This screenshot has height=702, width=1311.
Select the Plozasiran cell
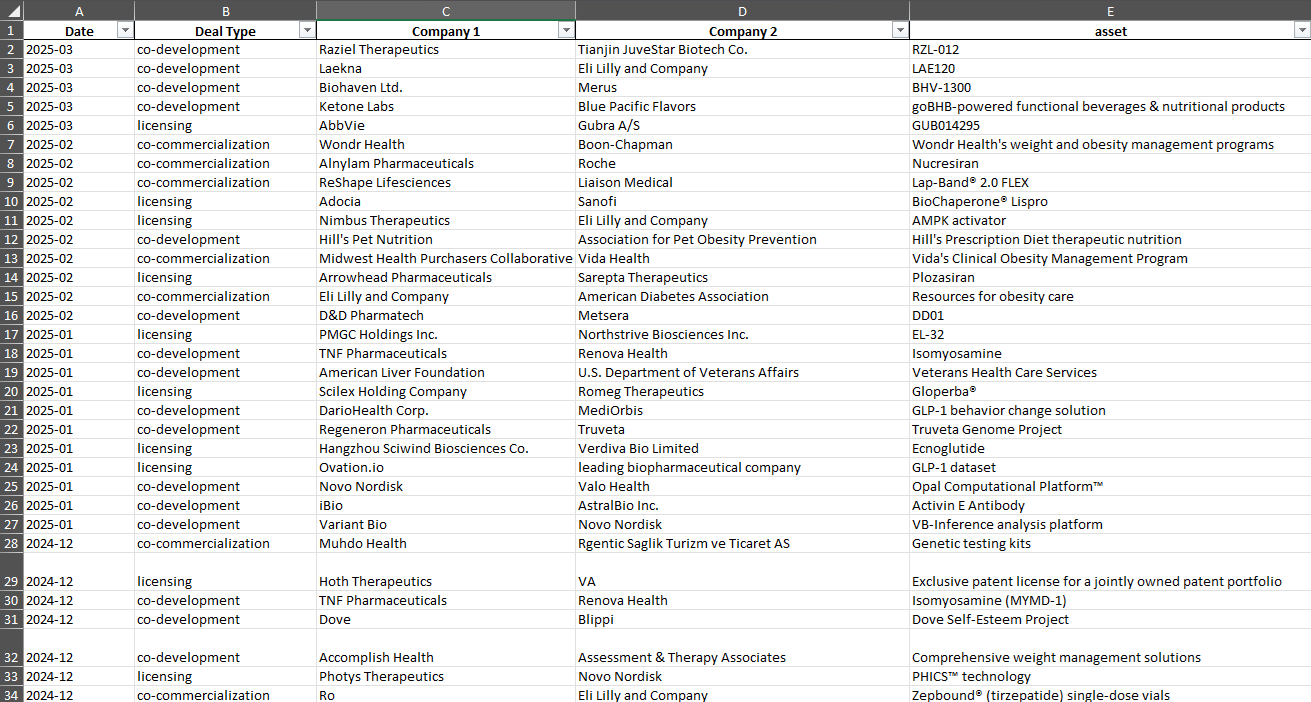pyautogui.click(x=1110, y=278)
